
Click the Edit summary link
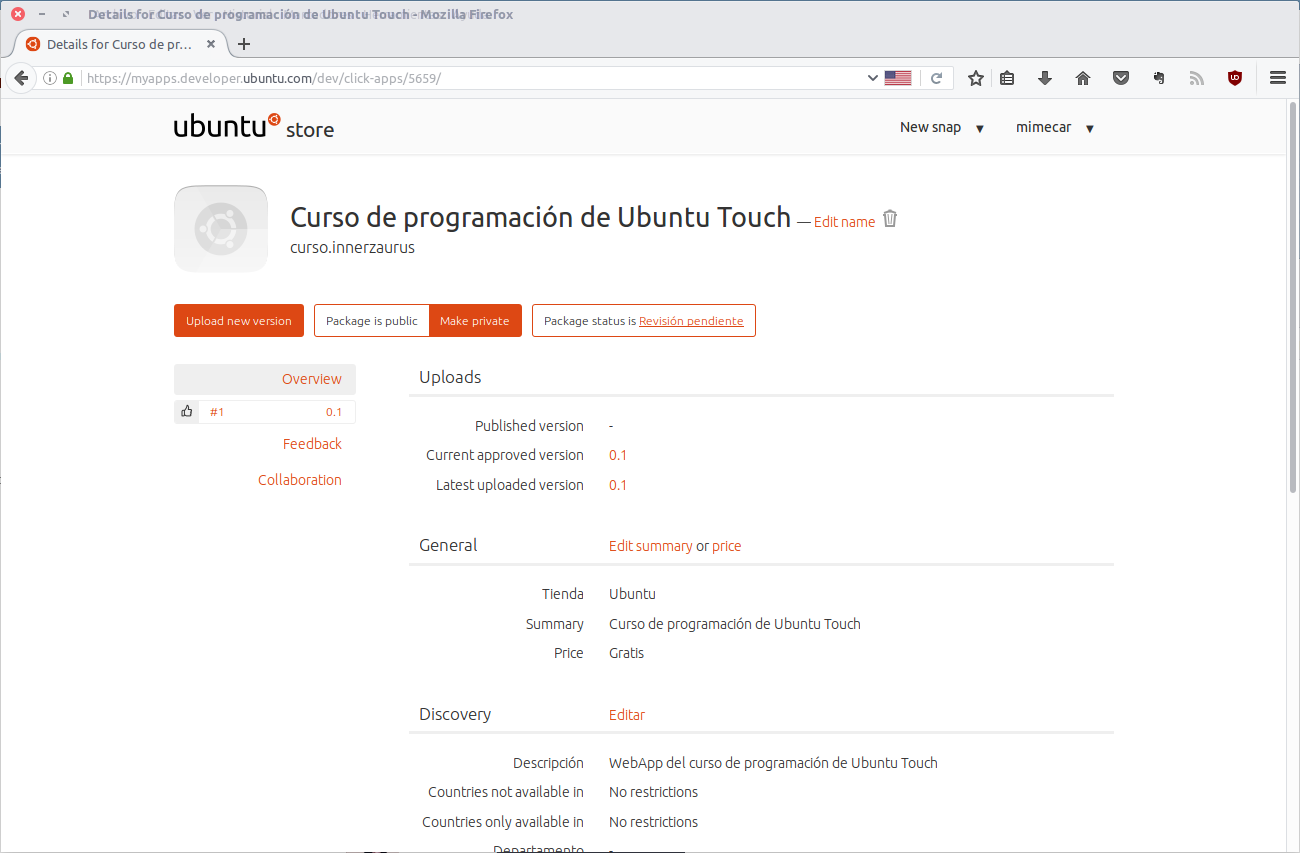[650, 546]
